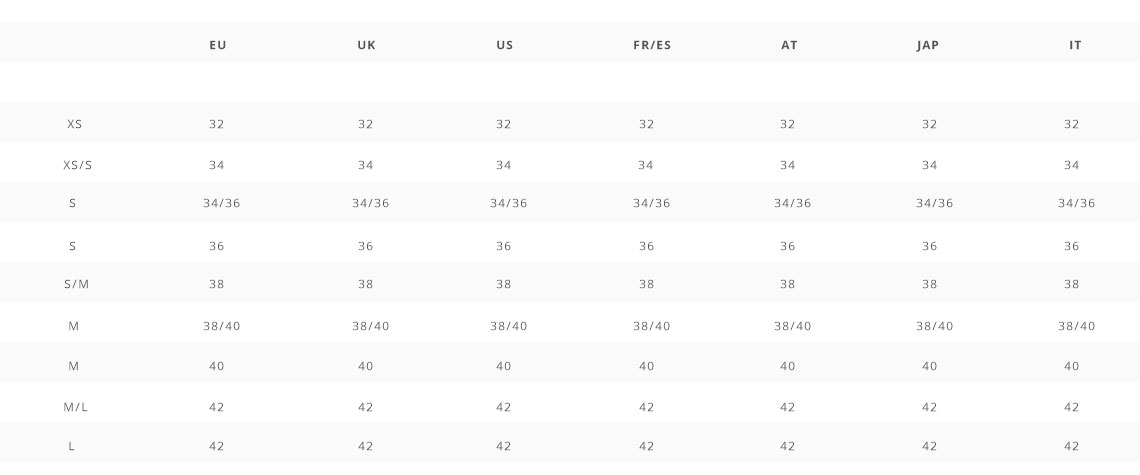Click the EU column header
The image size is (1140, 475).
[217, 45]
